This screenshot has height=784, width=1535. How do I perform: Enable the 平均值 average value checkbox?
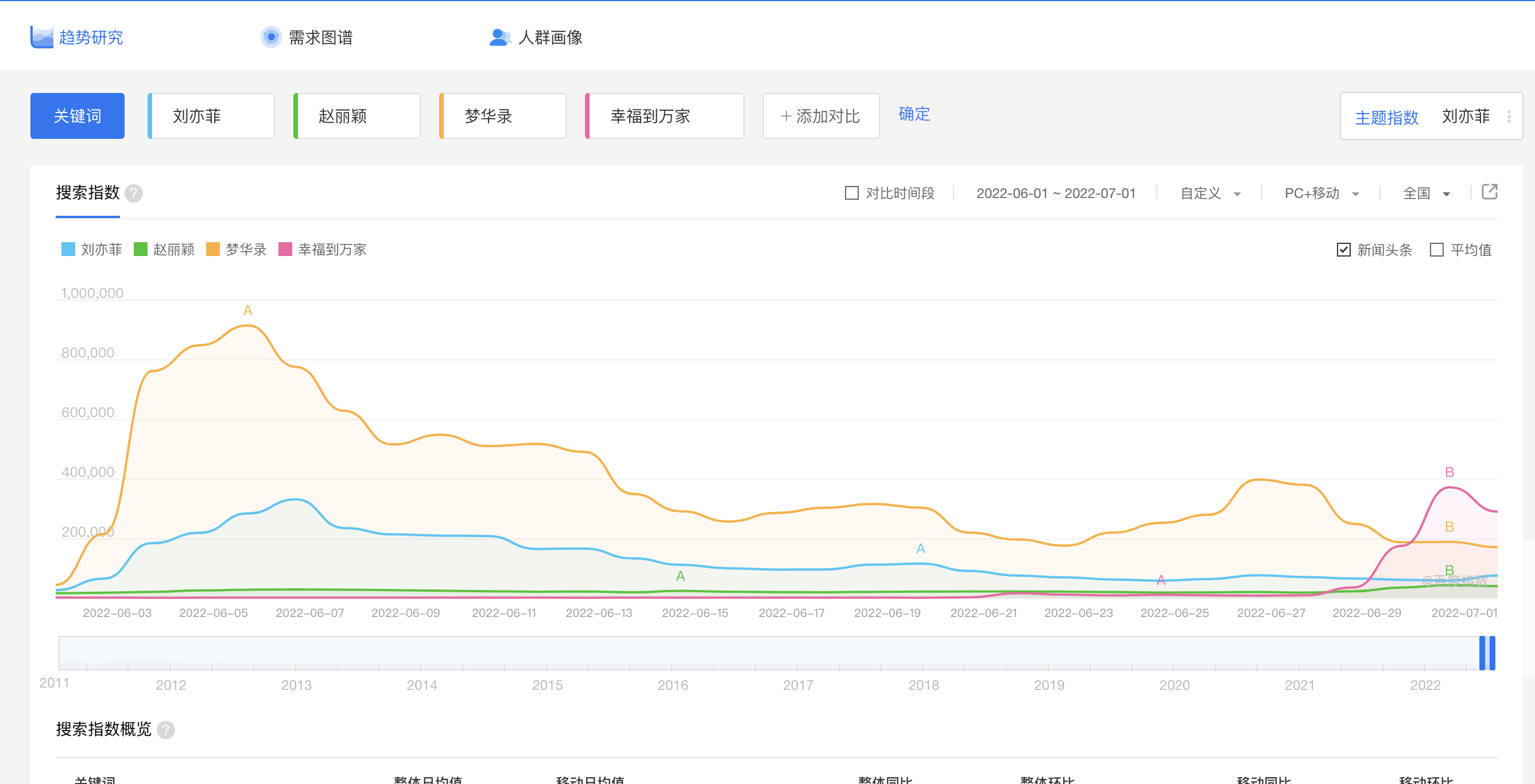pos(1438,250)
